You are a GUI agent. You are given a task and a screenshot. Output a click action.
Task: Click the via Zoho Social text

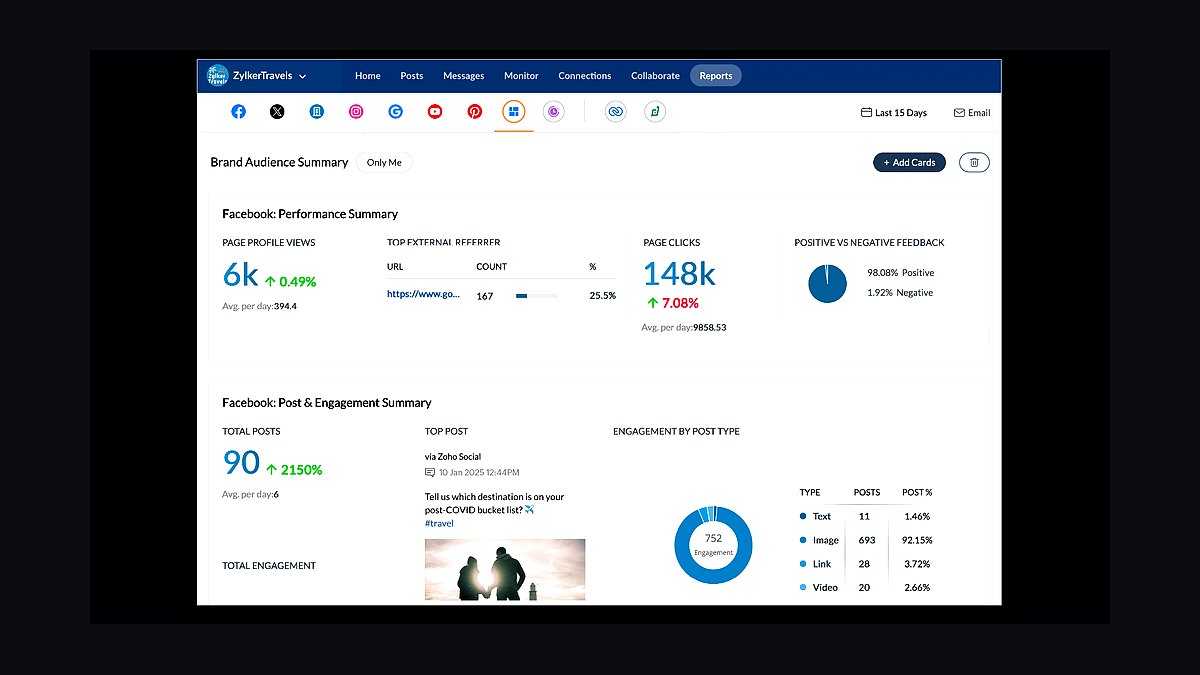coord(453,456)
